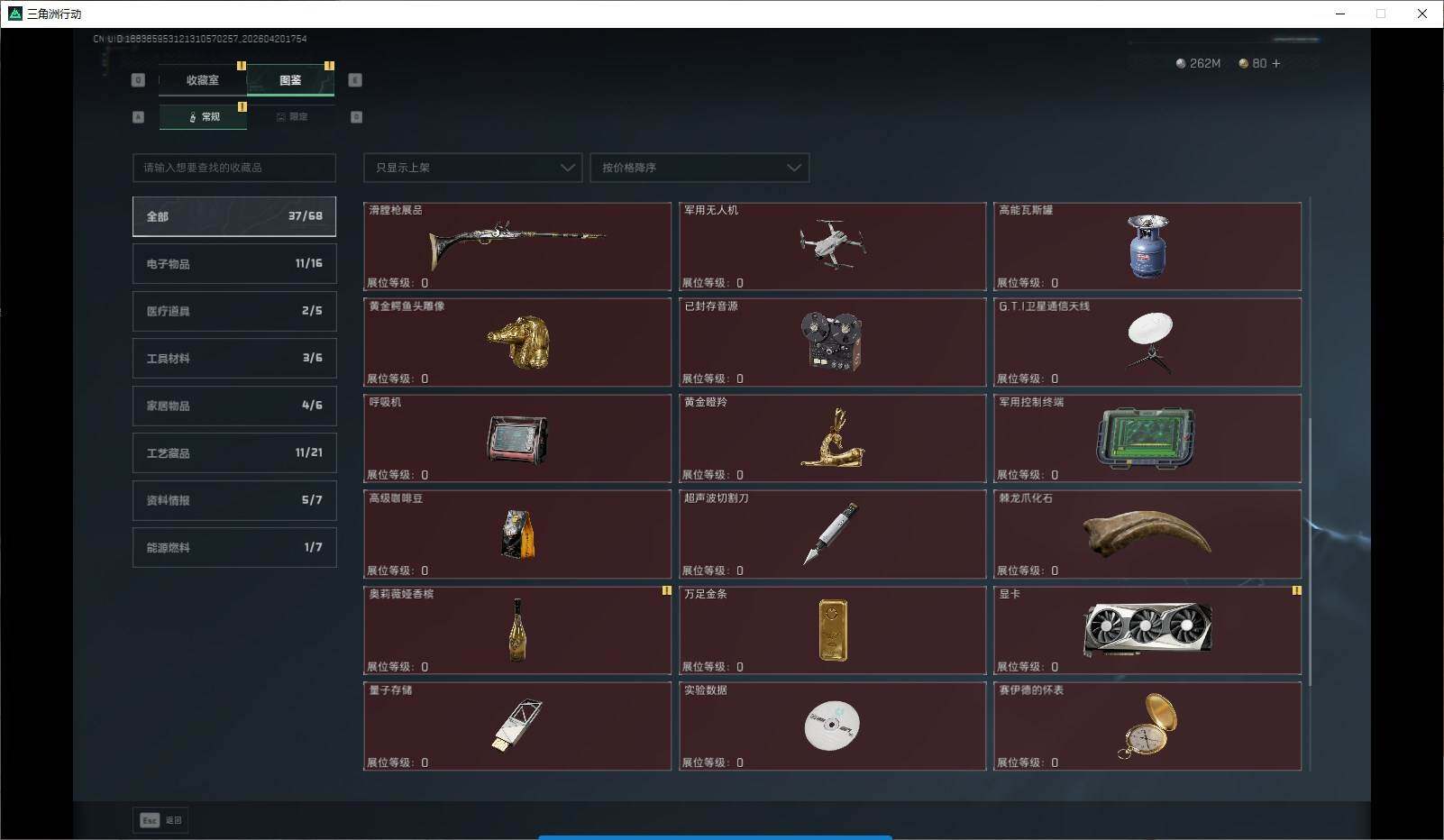
Task: Open the 棘龙爪化石 claw fossil image
Action: click(x=1147, y=533)
